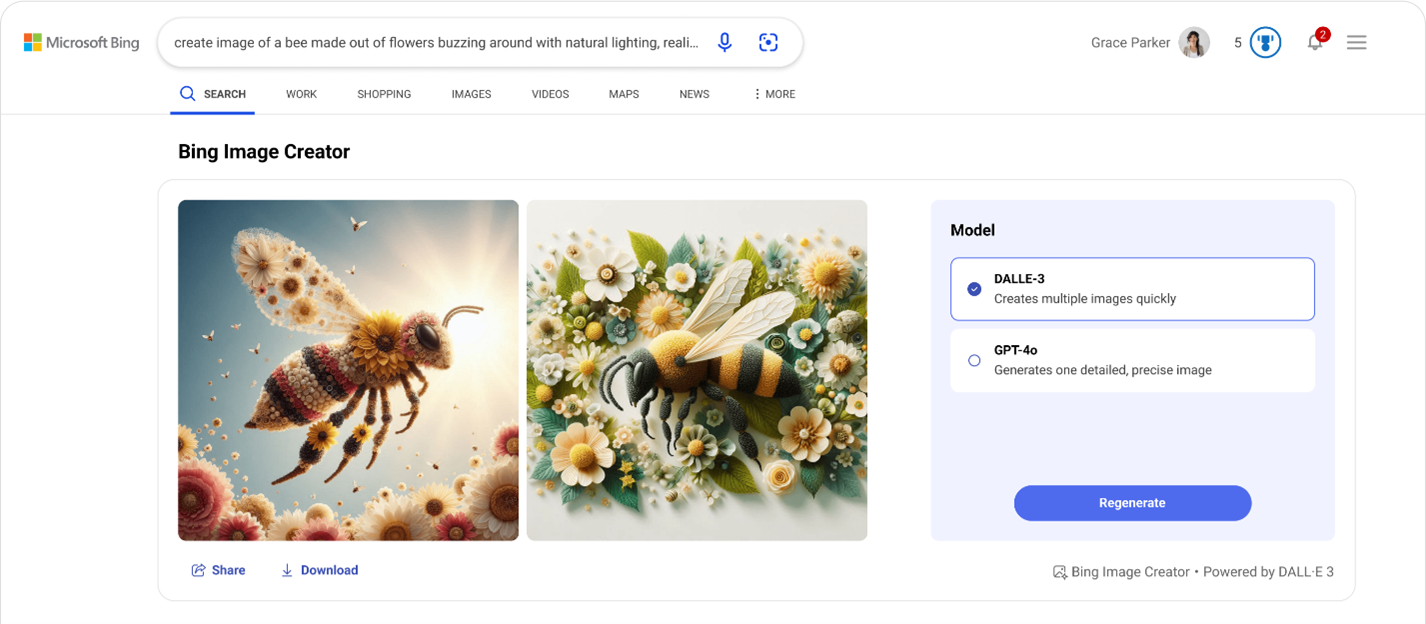Screen dimensions: 1426x624
Task: Switch to the IMAGES tab
Action: click(x=471, y=93)
